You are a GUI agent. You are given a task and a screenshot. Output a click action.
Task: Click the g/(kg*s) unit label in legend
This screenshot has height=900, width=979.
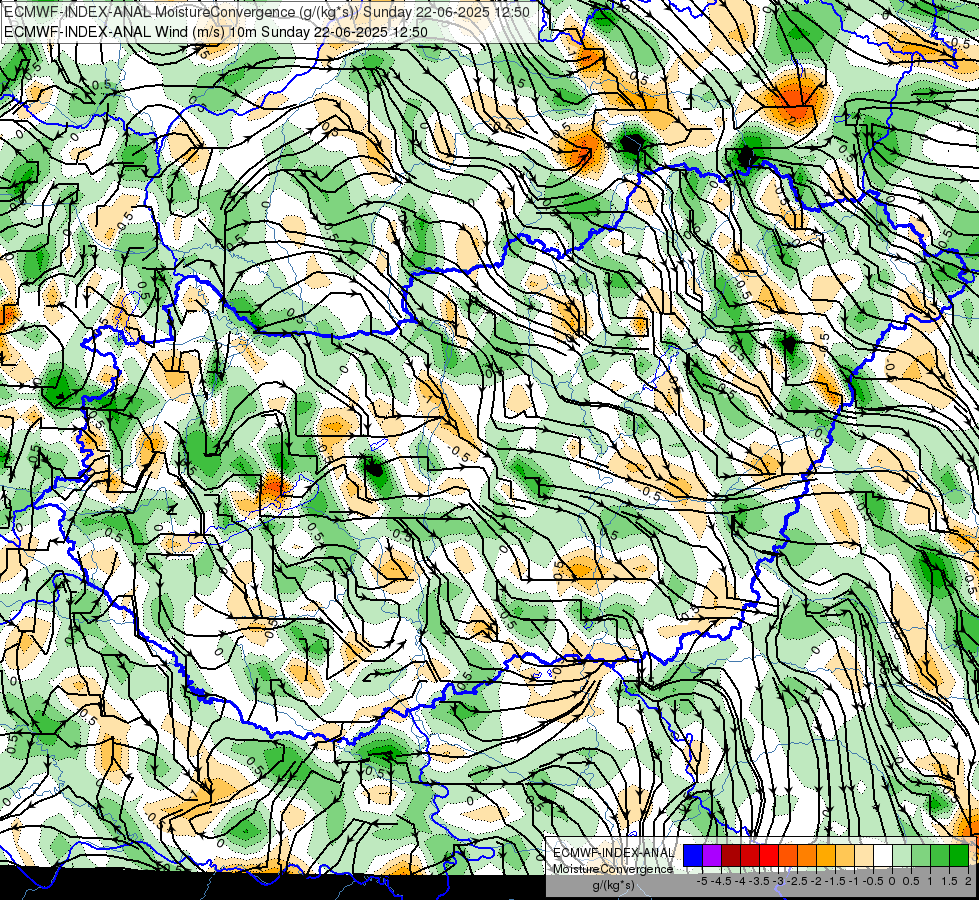click(613, 885)
